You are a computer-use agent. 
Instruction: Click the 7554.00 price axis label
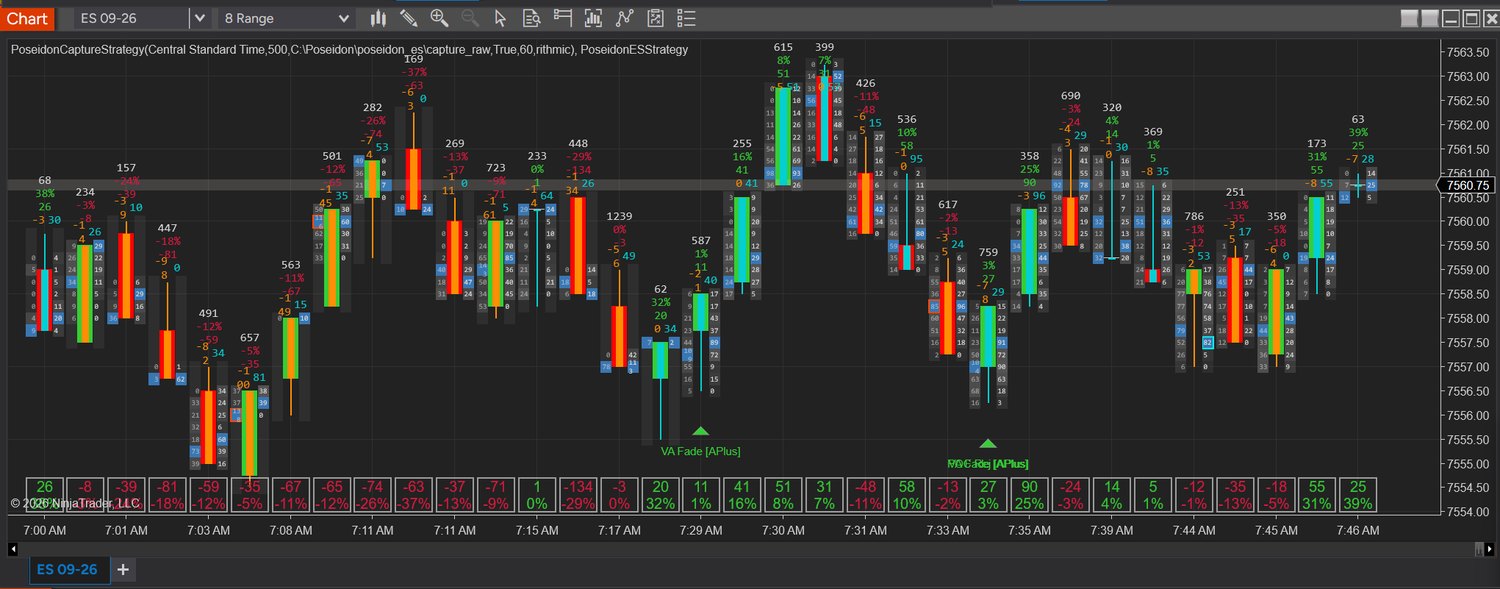coord(1467,512)
